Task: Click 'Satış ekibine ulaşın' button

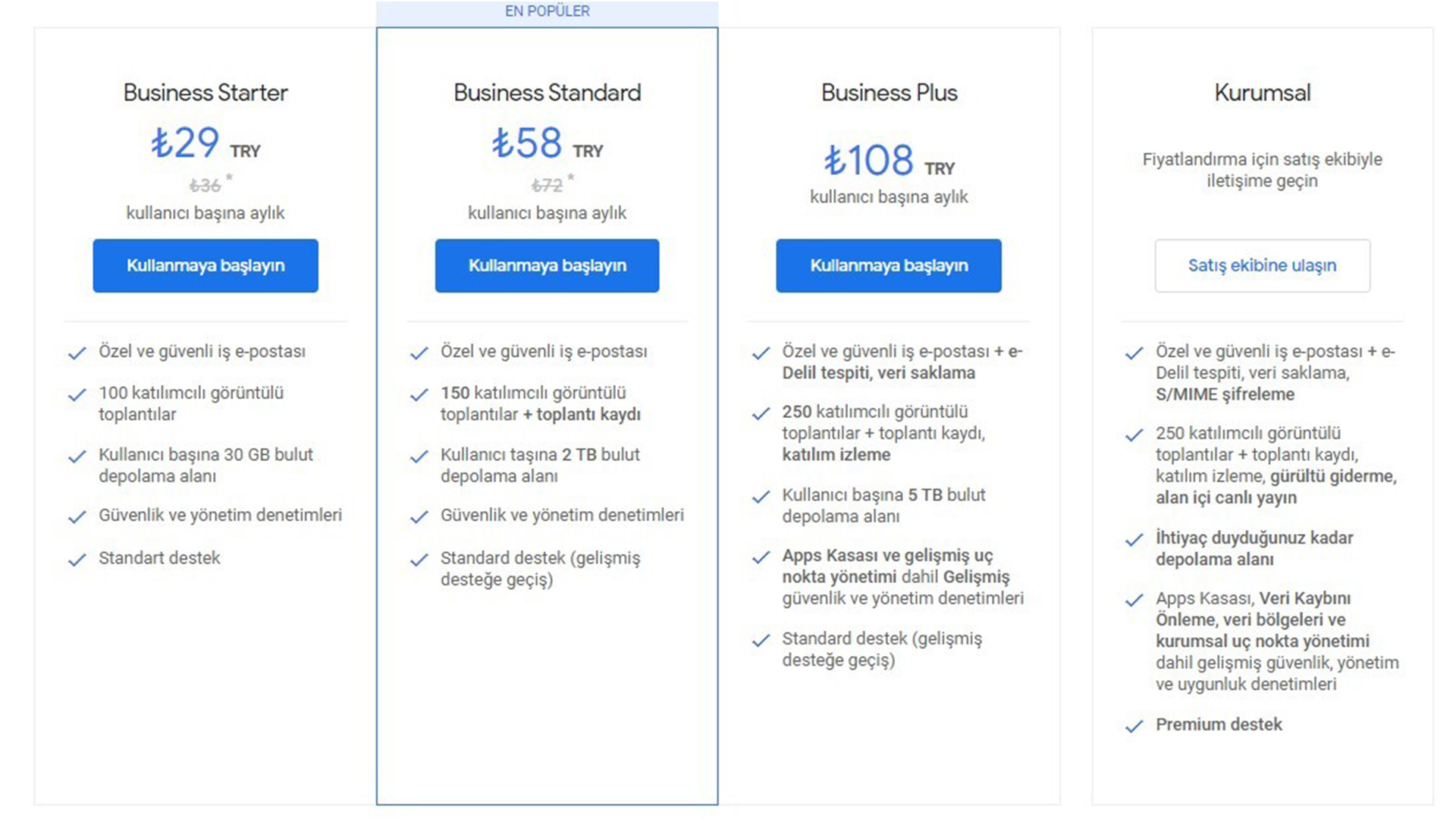Action: click(1262, 265)
